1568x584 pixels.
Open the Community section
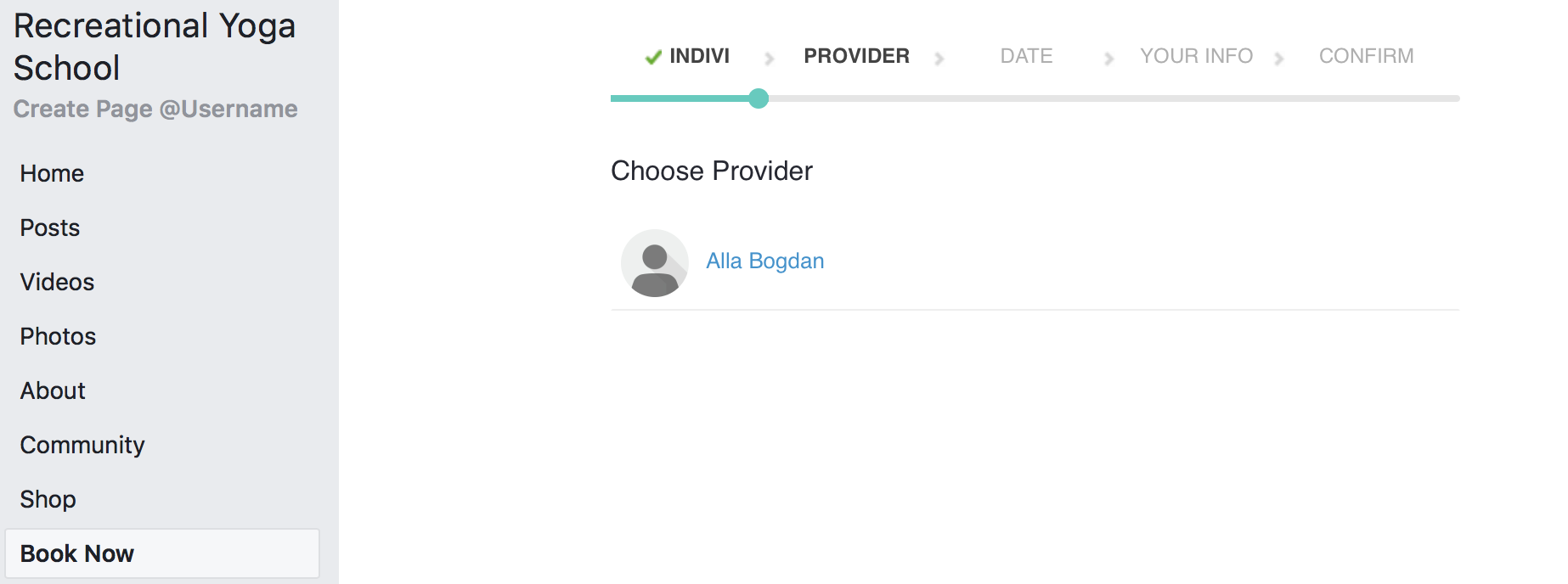[x=82, y=445]
